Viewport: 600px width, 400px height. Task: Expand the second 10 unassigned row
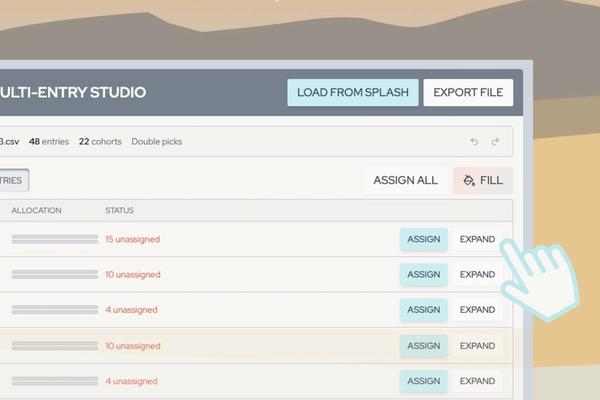point(477,346)
